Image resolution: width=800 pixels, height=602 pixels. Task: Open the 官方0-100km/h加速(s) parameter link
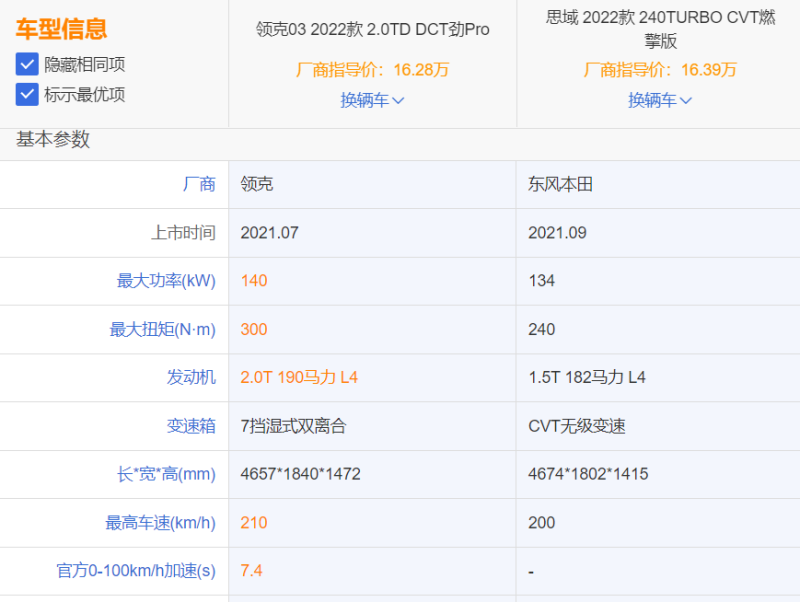point(136,571)
